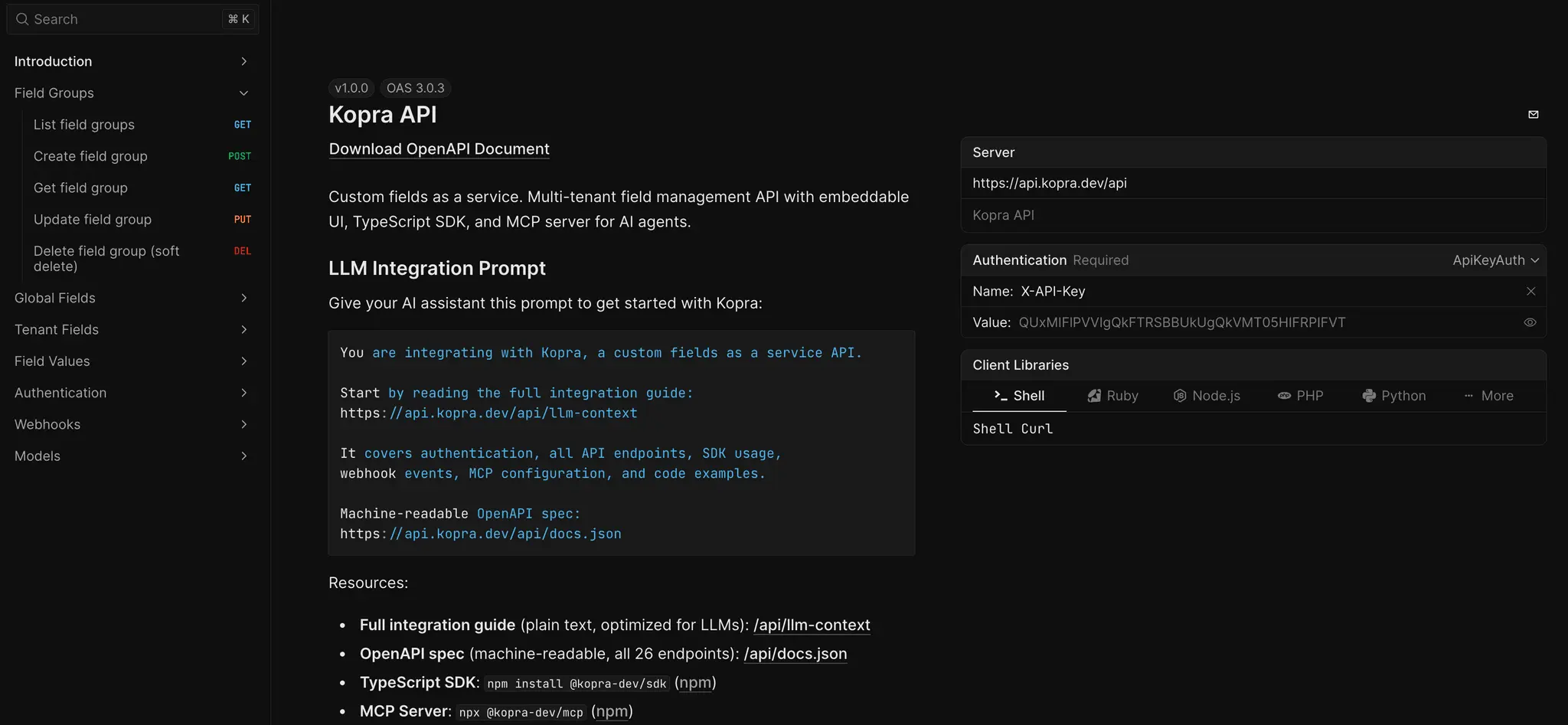Expand the Global Fields section chevron
1568x725 pixels.
(x=243, y=298)
